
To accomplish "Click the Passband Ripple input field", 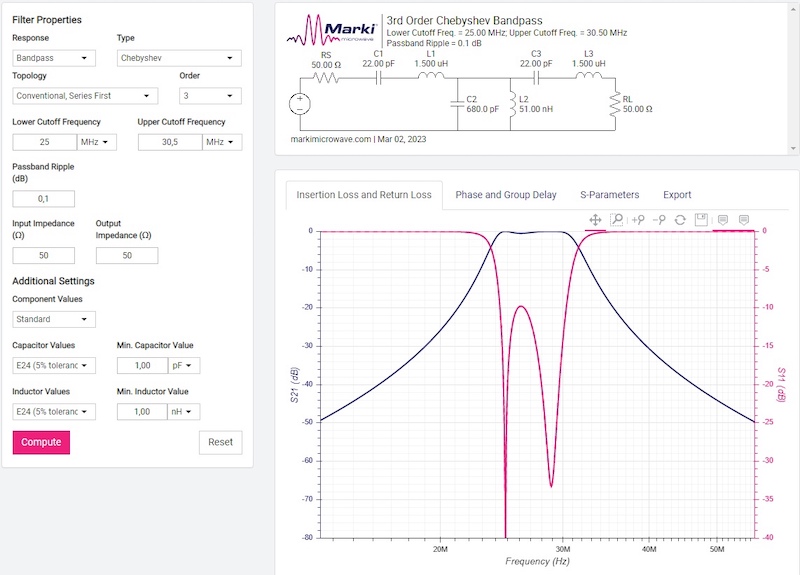I will [43, 199].
